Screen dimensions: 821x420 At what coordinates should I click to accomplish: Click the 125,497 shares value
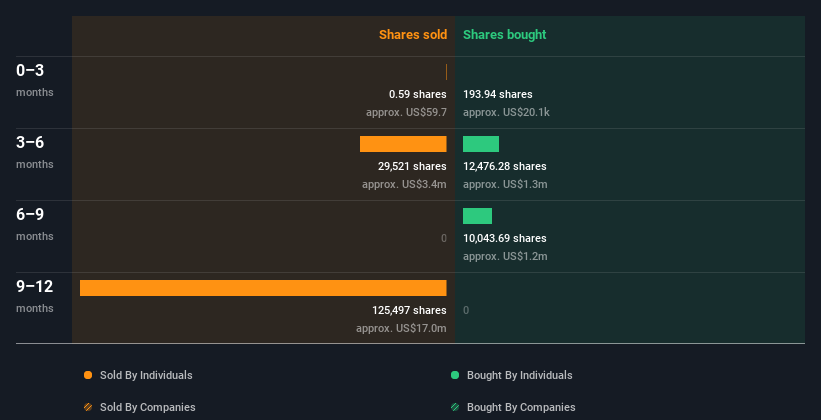pyautogui.click(x=409, y=310)
